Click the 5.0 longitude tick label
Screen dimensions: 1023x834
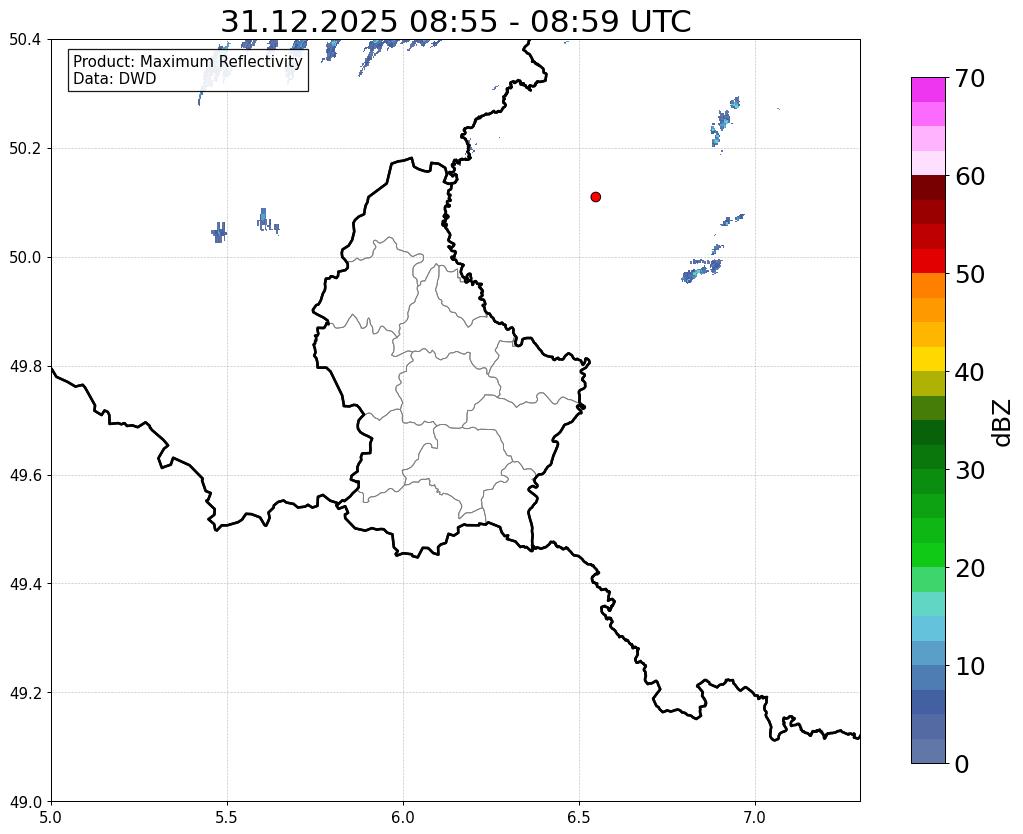point(51,817)
